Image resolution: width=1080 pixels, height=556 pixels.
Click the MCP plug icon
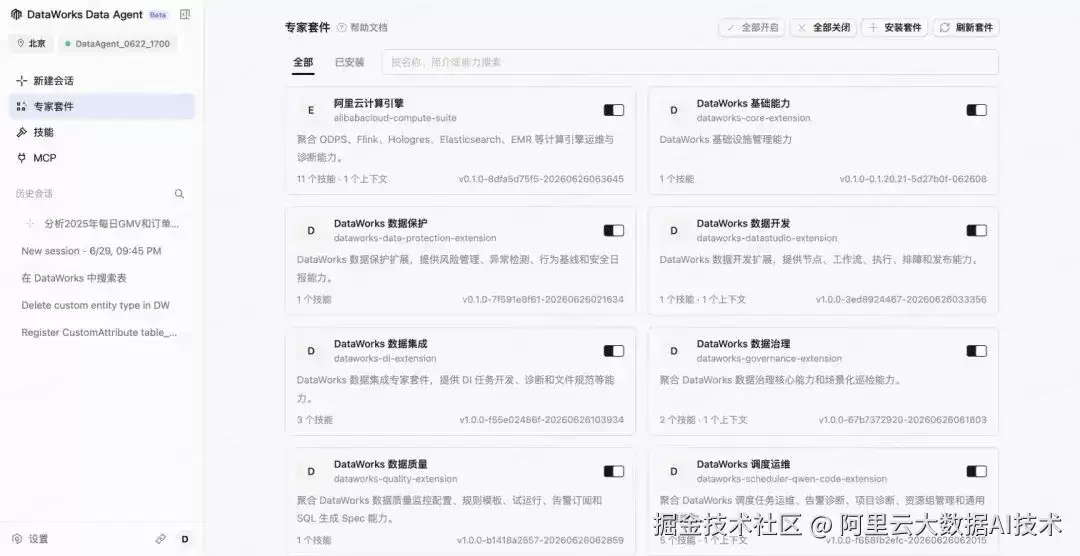[x=22, y=158]
